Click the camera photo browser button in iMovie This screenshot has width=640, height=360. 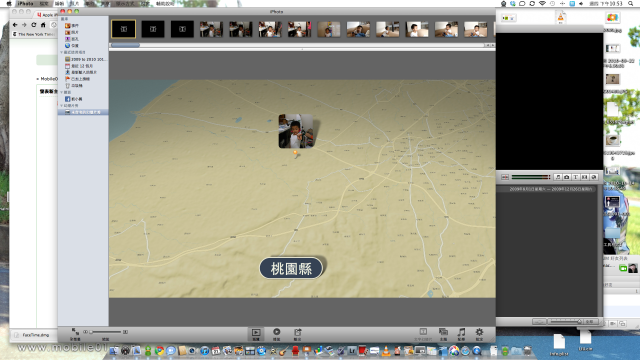(x=567, y=177)
